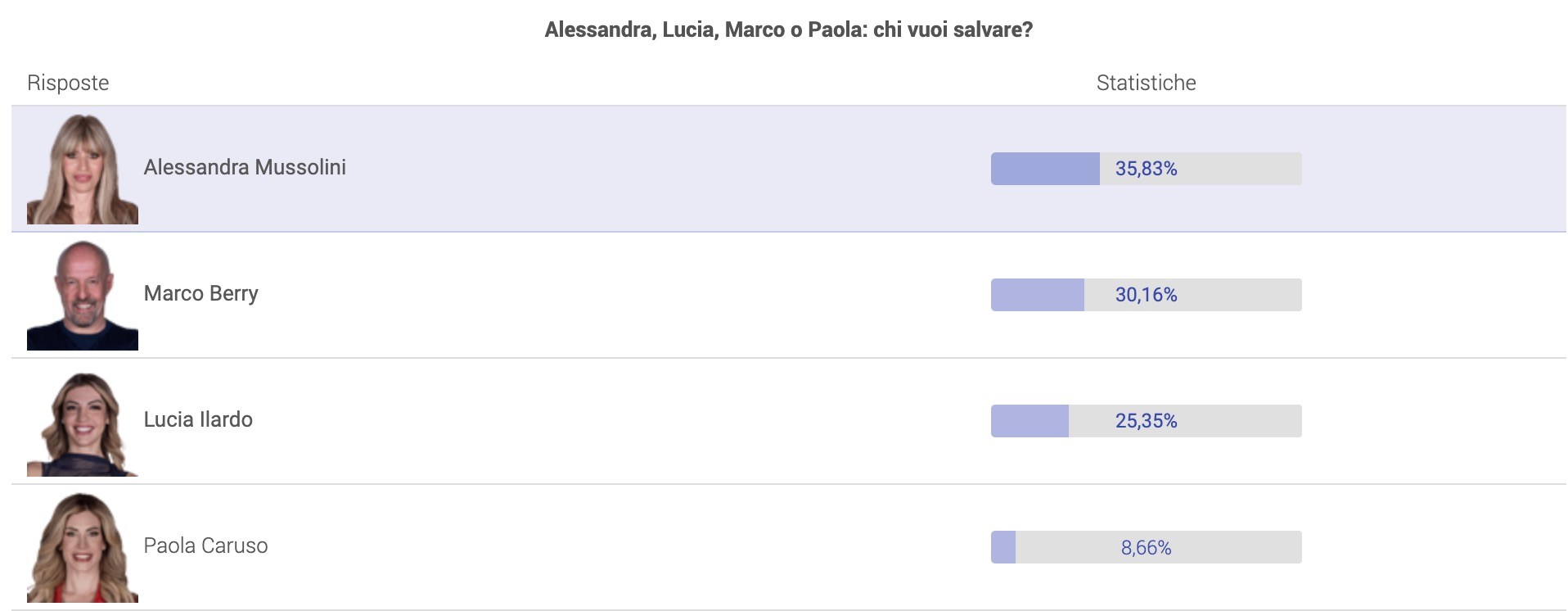
Task: Click filled portion of Lucia Ilardo's vote bar
Action: coord(1030,421)
